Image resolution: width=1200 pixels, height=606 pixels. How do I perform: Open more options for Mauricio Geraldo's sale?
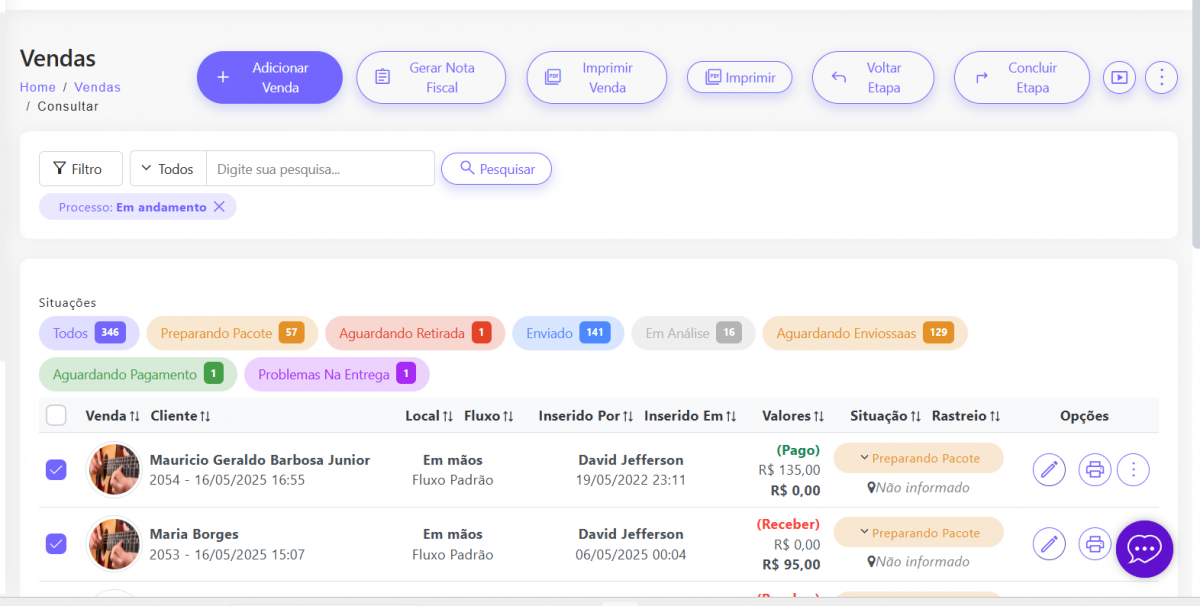pyautogui.click(x=1133, y=469)
